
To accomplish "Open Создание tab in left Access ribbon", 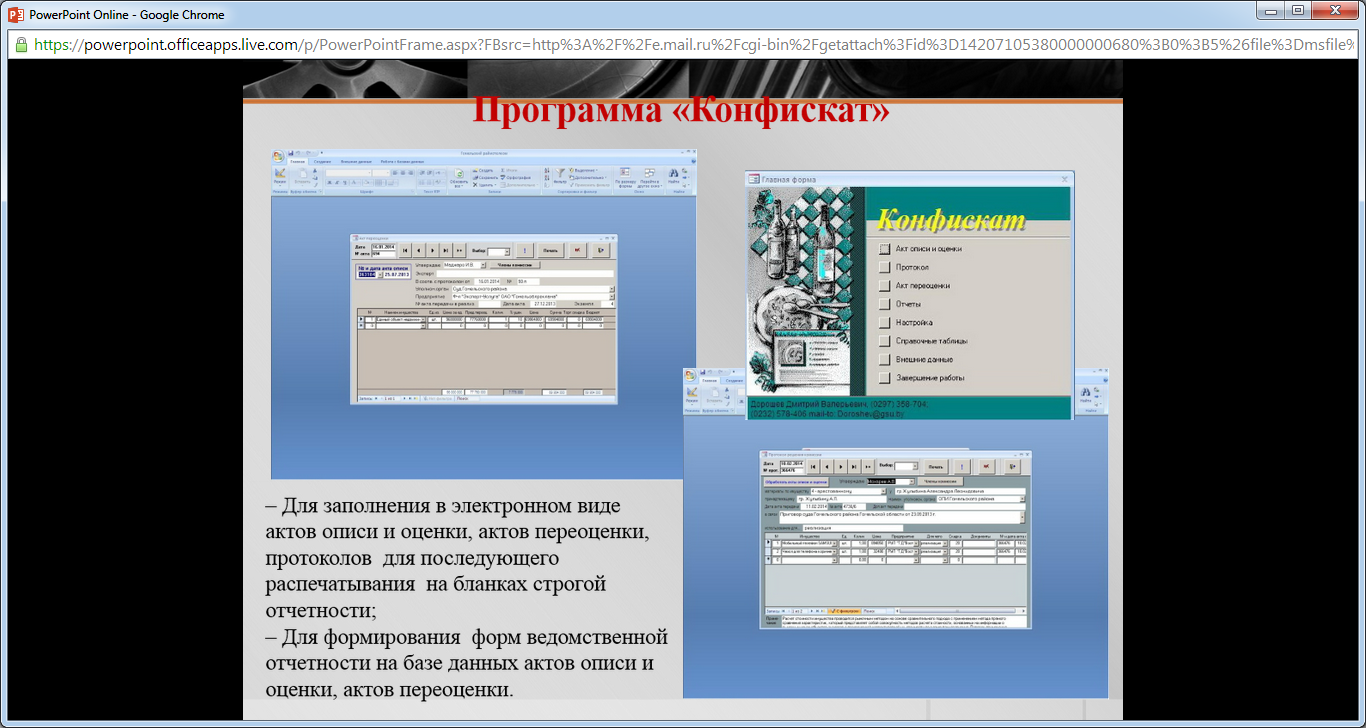I will tap(322, 161).
